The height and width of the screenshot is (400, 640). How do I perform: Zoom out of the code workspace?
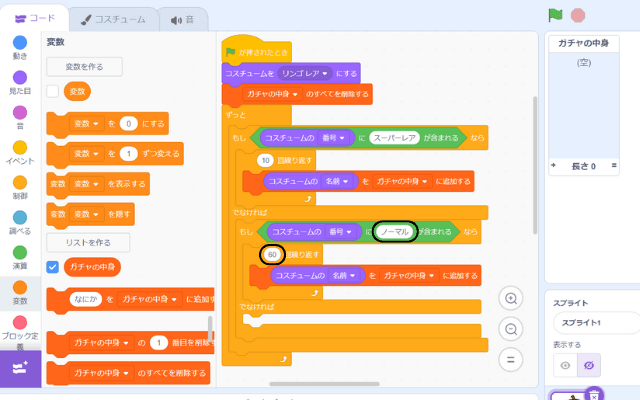click(511, 329)
